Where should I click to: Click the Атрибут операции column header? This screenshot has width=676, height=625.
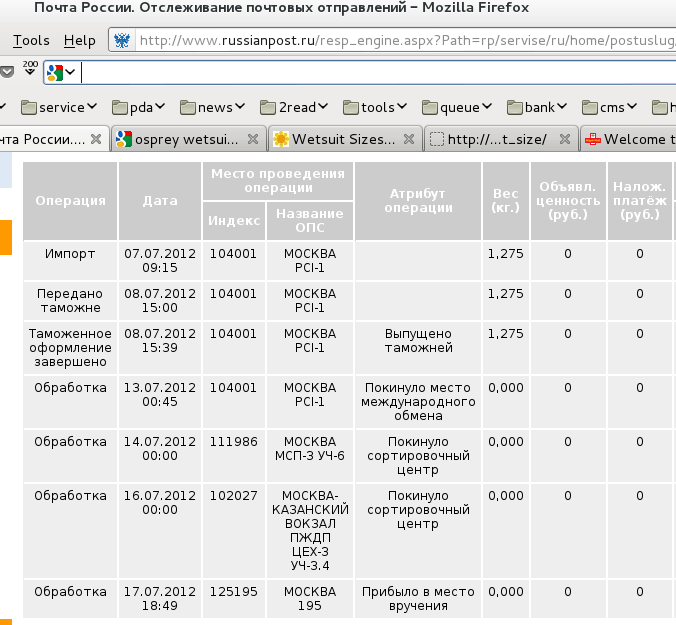(x=418, y=201)
